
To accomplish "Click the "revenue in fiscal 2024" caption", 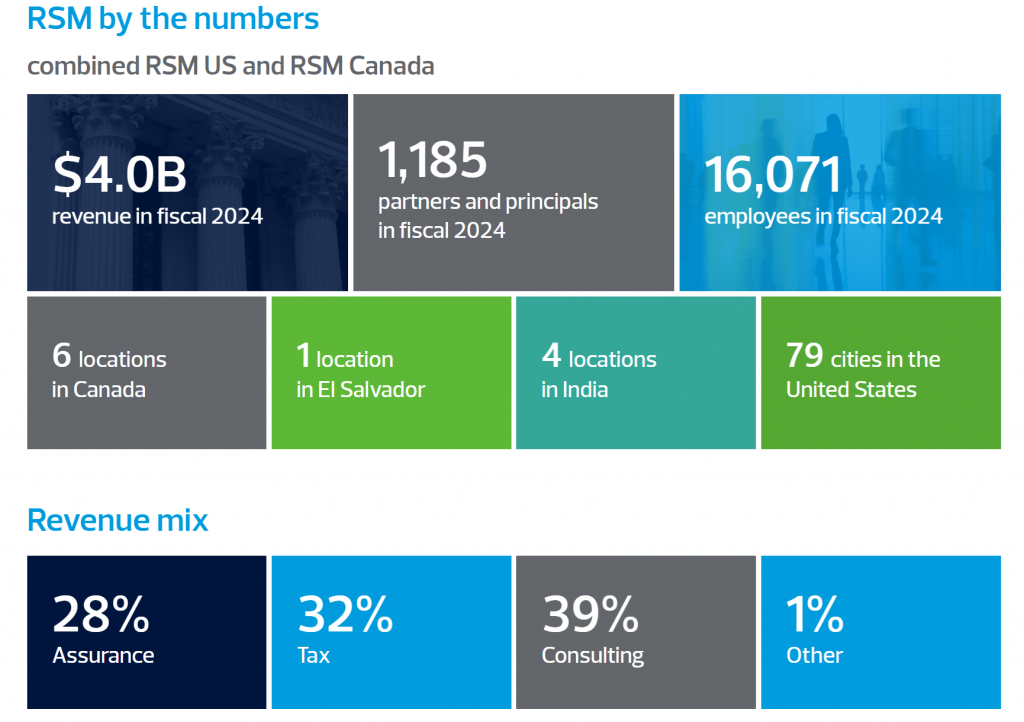I will point(157,216).
